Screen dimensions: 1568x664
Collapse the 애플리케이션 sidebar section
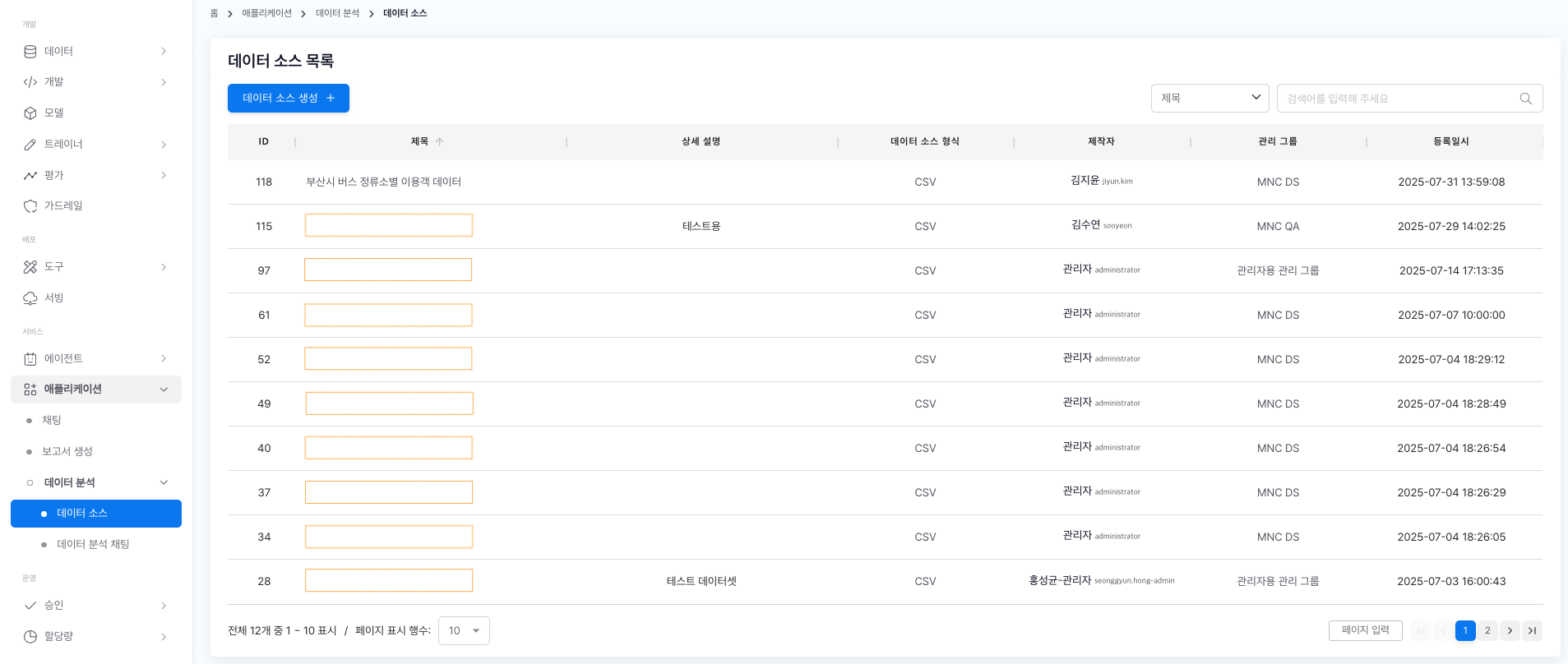pyautogui.click(x=164, y=390)
